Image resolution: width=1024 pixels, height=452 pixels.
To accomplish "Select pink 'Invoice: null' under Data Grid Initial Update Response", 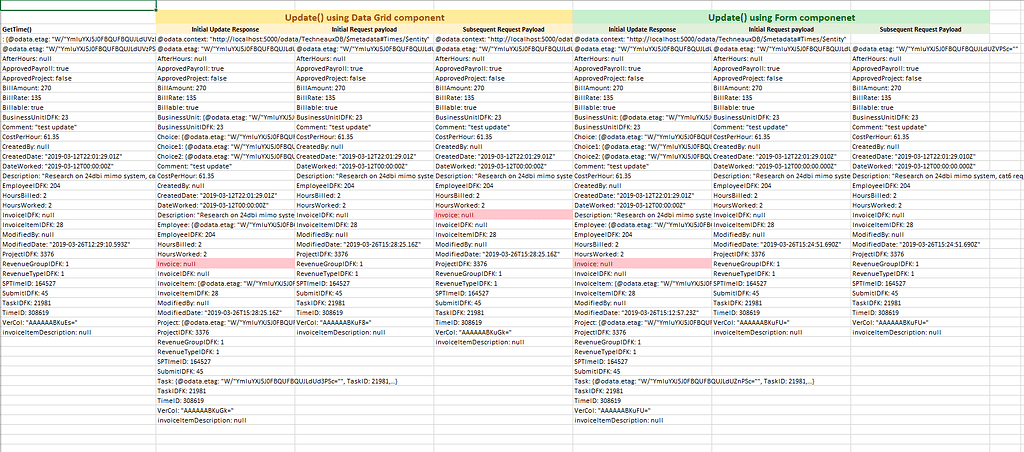I will tap(225, 263).
